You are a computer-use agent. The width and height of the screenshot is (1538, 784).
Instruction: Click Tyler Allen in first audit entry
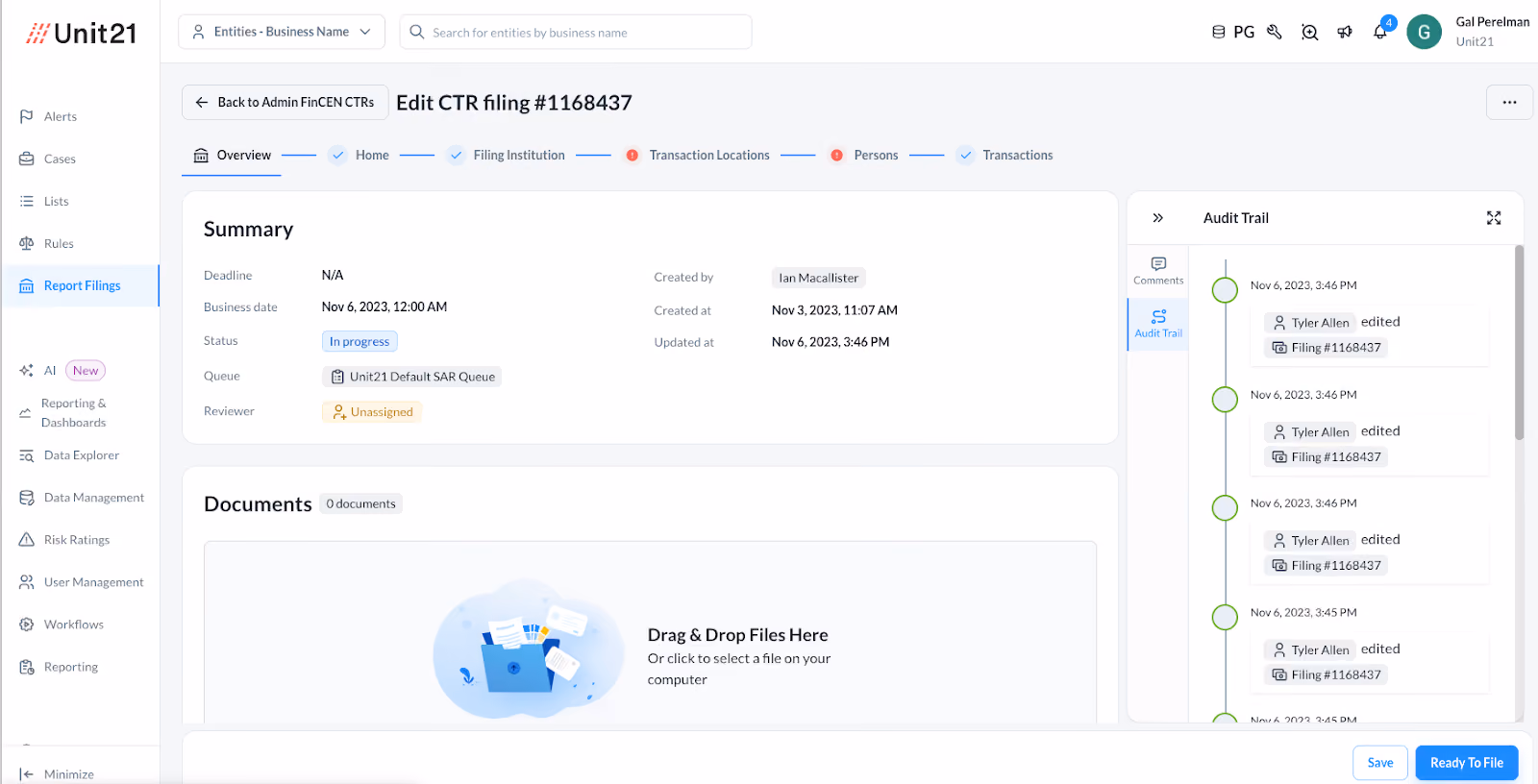(1310, 323)
